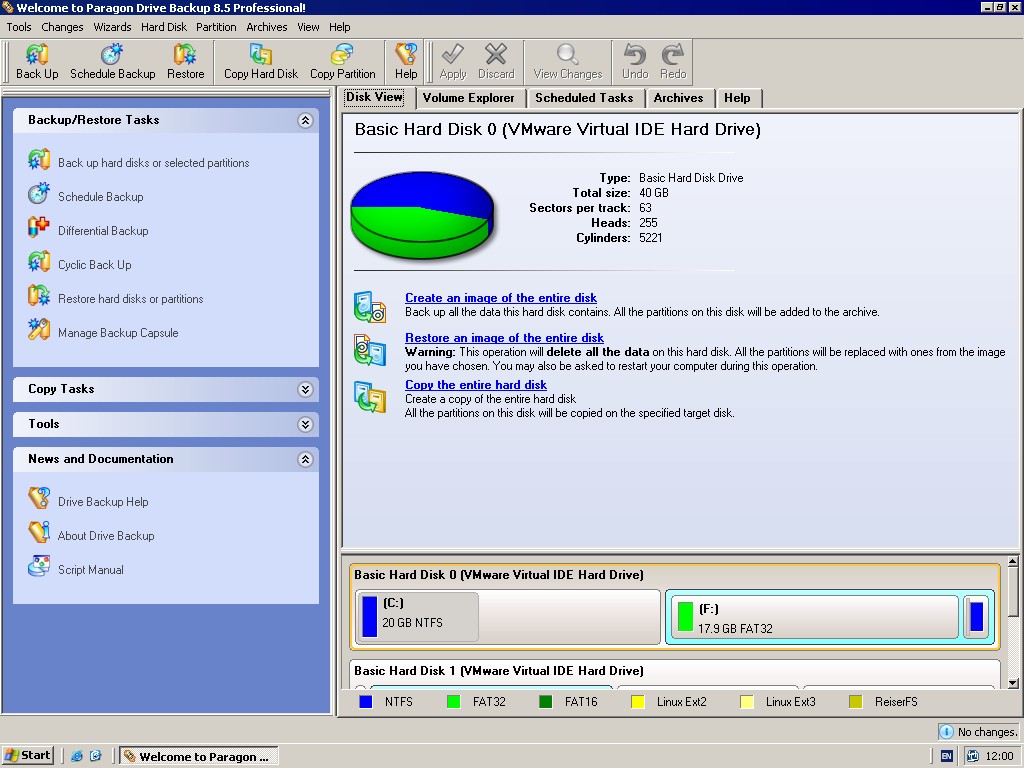The height and width of the screenshot is (768, 1024).
Task: Choose Differential Backup in the sidebar
Action: coord(103,231)
